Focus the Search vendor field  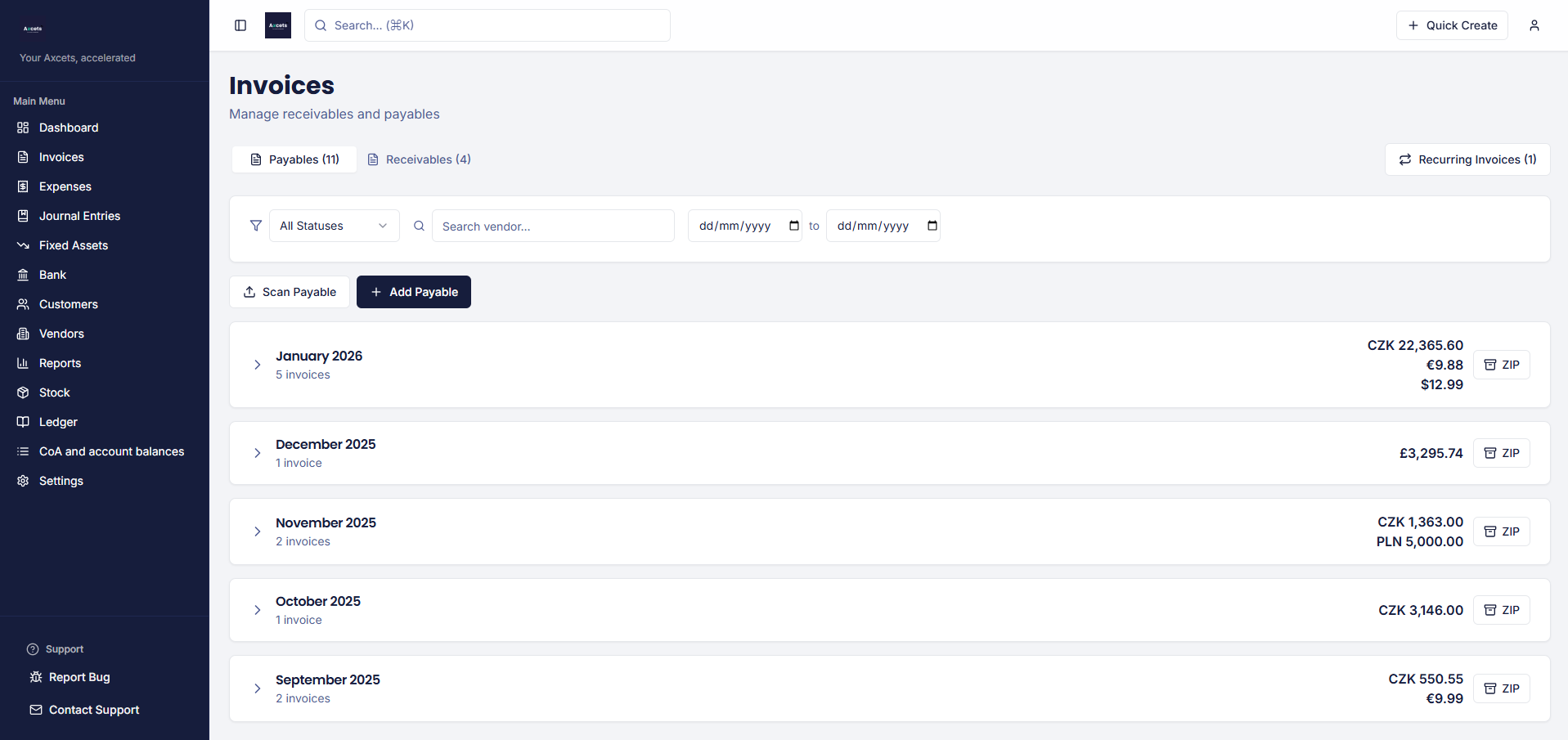coord(553,226)
